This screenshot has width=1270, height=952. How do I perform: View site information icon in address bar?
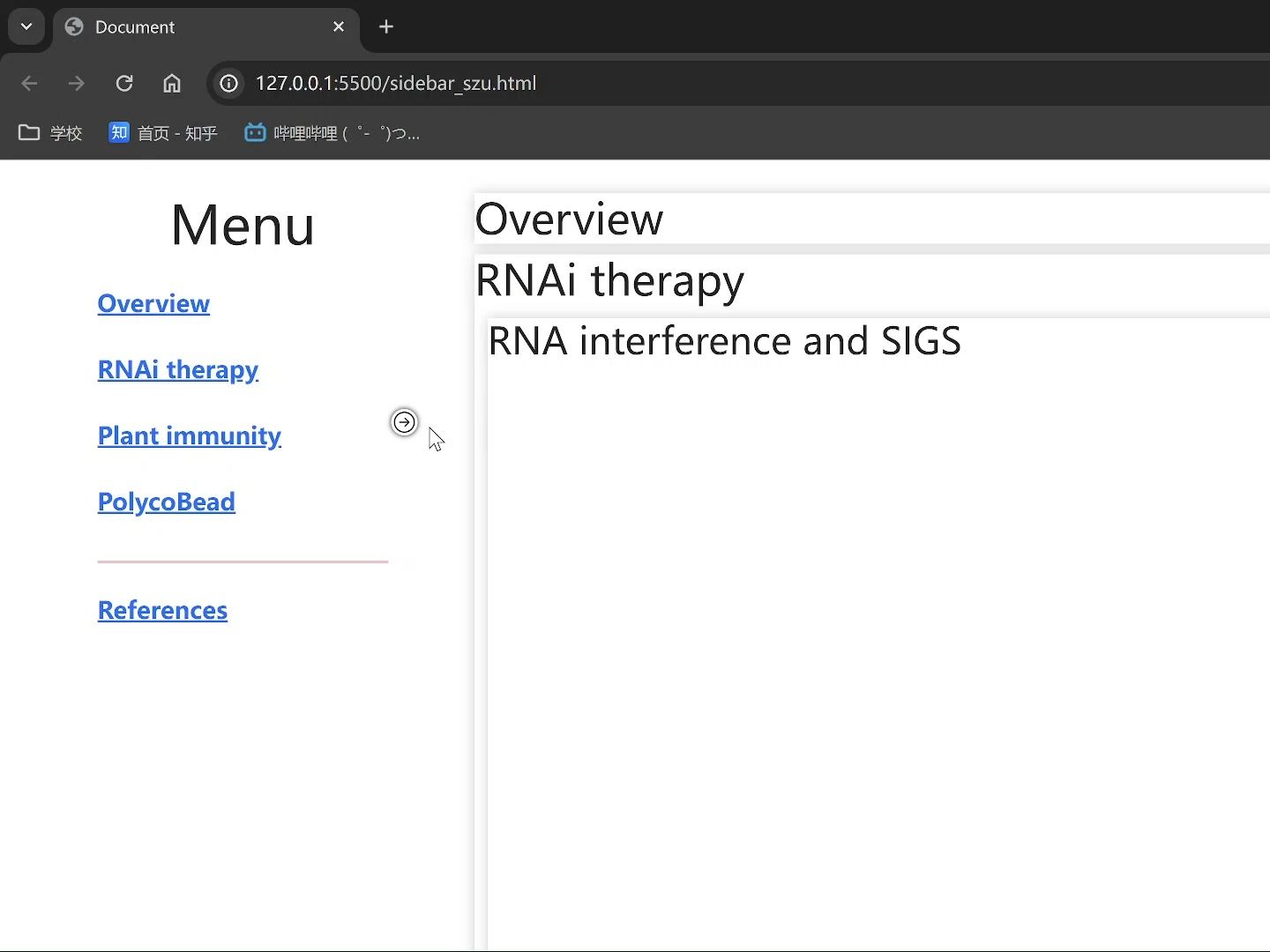pyautogui.click(x=229, y=83)
